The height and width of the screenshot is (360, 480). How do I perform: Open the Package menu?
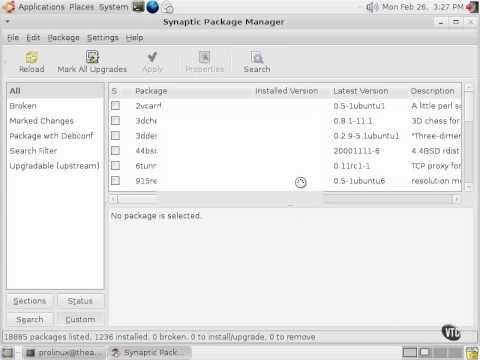tap(63, 37)
